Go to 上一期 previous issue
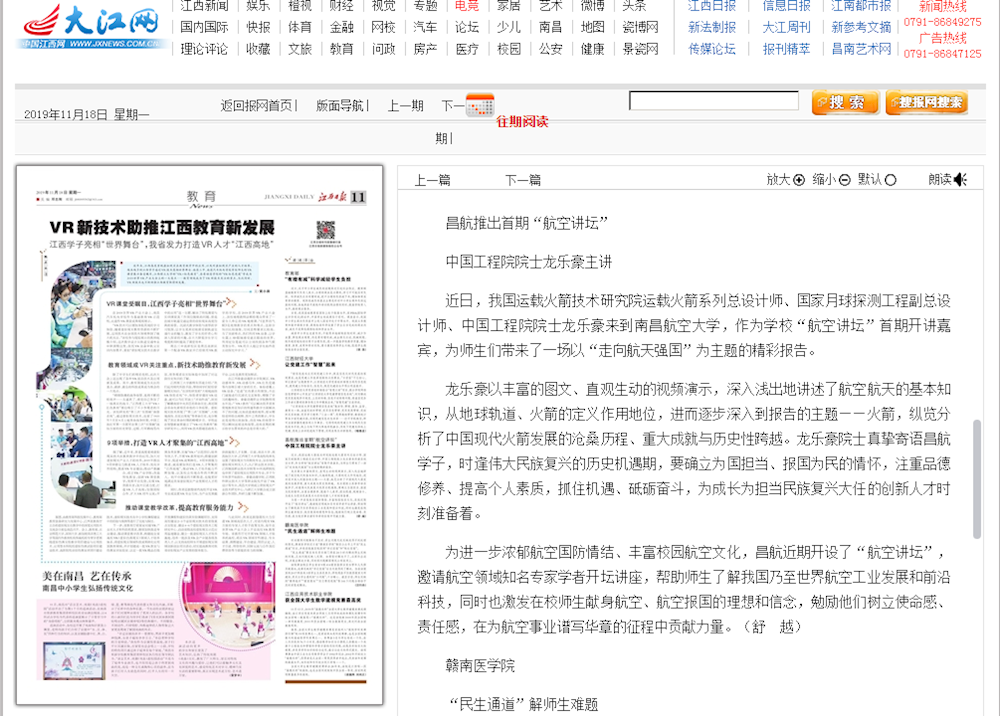Screen dimensions: 1000x716 click(405, 106)
